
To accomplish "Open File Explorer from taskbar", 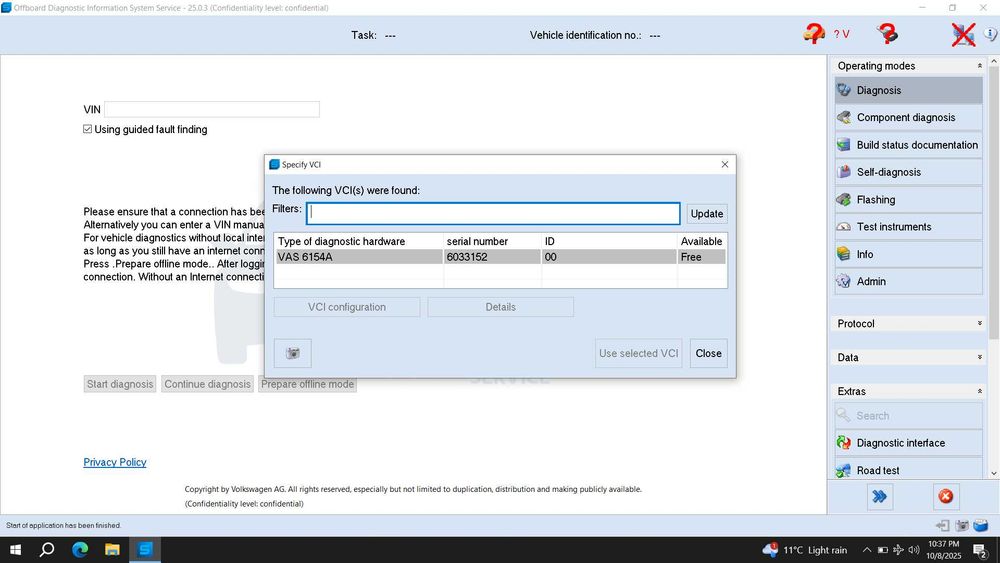I will [112, 550].
